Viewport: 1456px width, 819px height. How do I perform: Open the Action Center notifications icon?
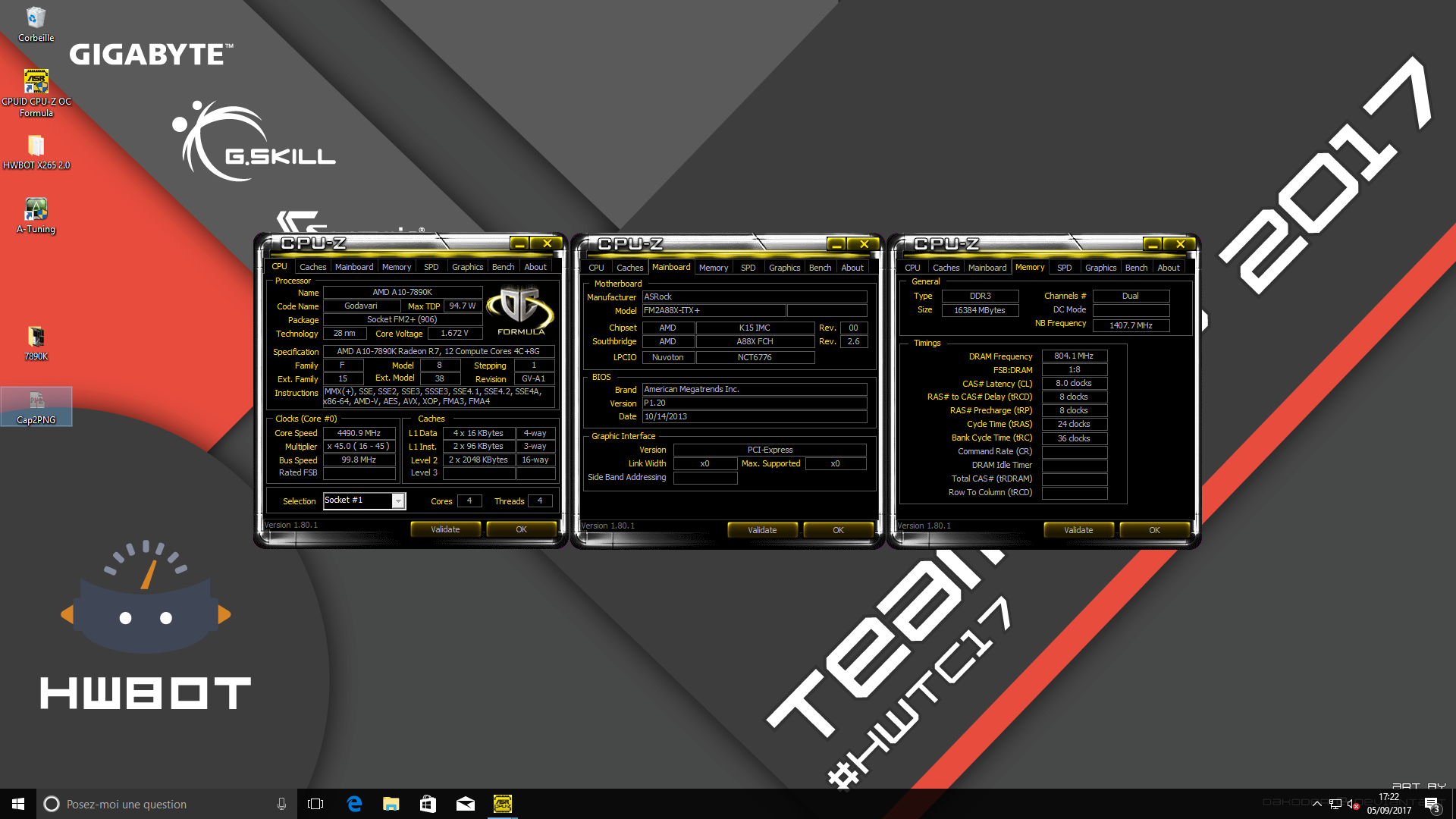(1432, 805)
